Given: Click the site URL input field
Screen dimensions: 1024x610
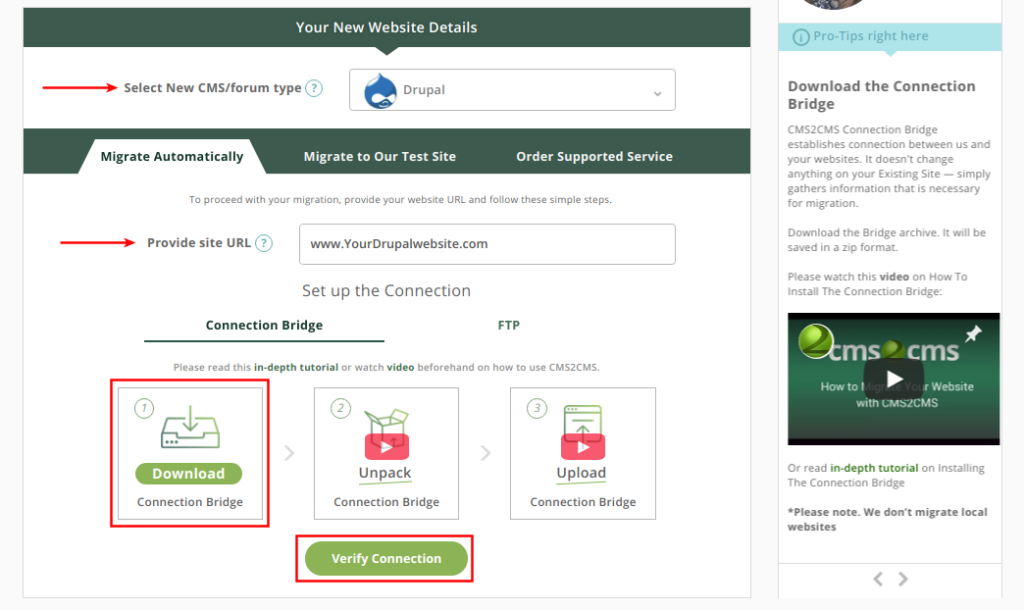Looking at the screenshot, I should pos(487,244).
